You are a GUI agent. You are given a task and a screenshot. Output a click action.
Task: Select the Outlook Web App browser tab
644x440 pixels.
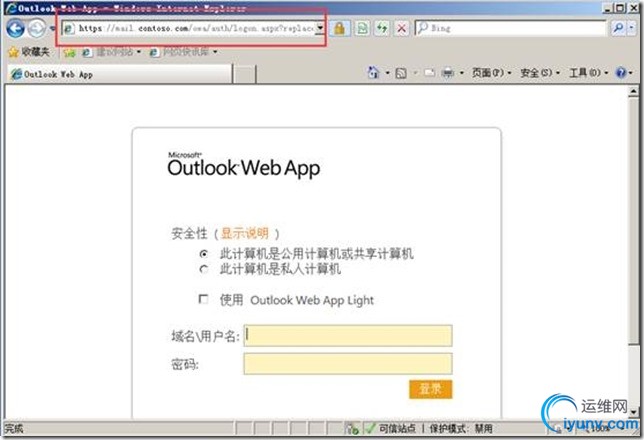[119, 74]
